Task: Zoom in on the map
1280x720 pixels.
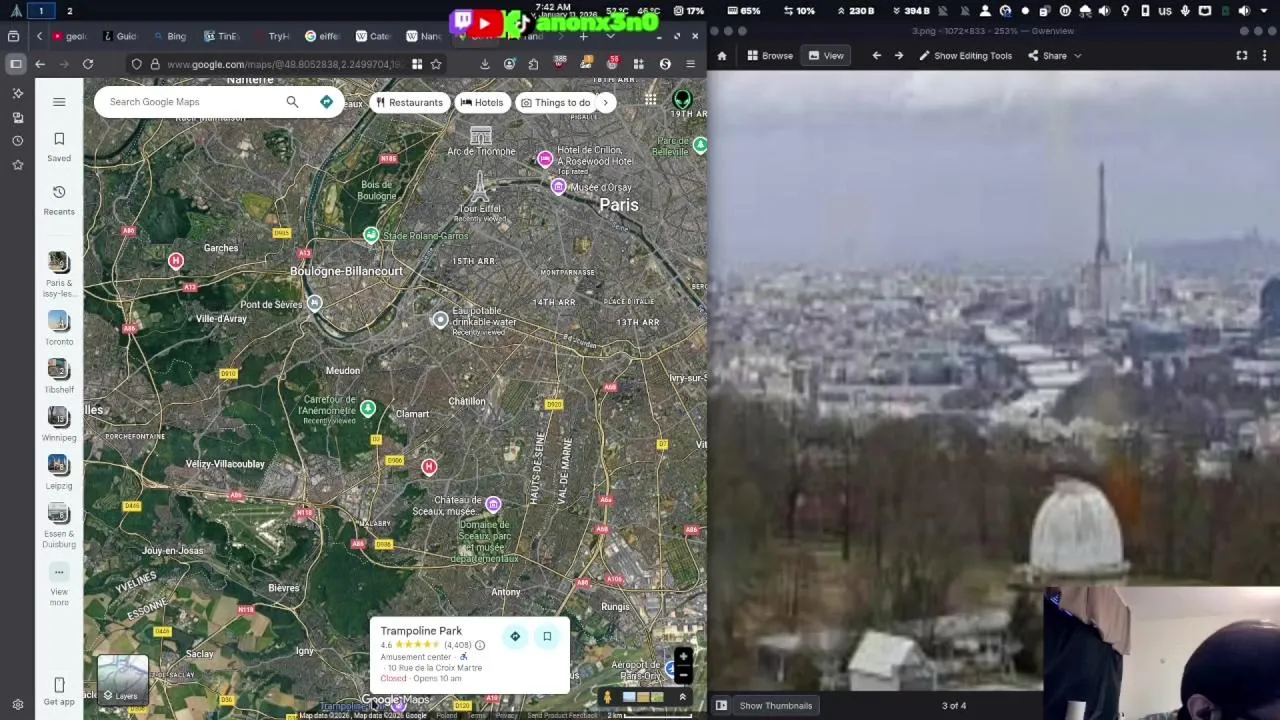Action: tap(683, 658)
